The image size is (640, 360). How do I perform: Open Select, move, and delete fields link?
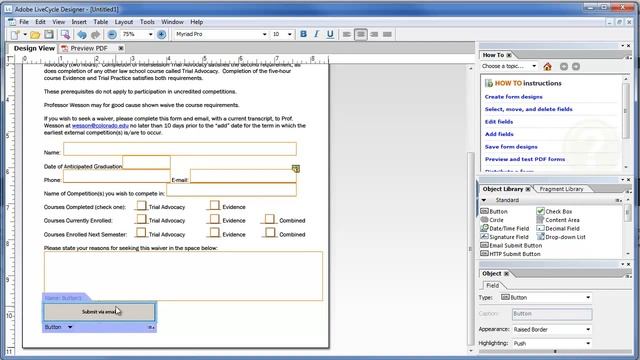(x=529, y=109)
